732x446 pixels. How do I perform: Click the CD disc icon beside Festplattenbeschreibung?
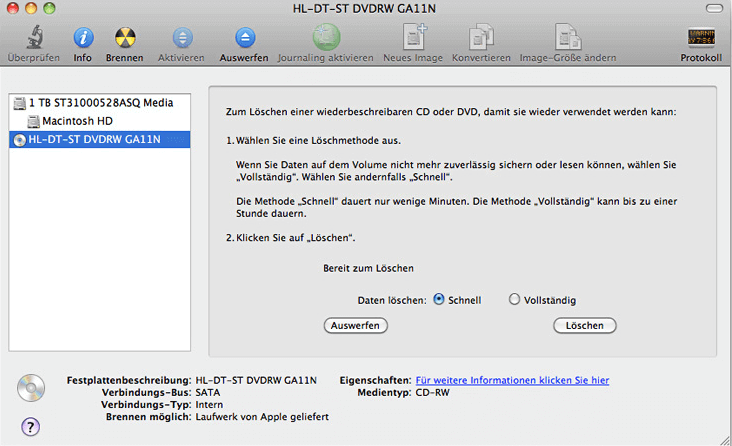pos(31,388)
